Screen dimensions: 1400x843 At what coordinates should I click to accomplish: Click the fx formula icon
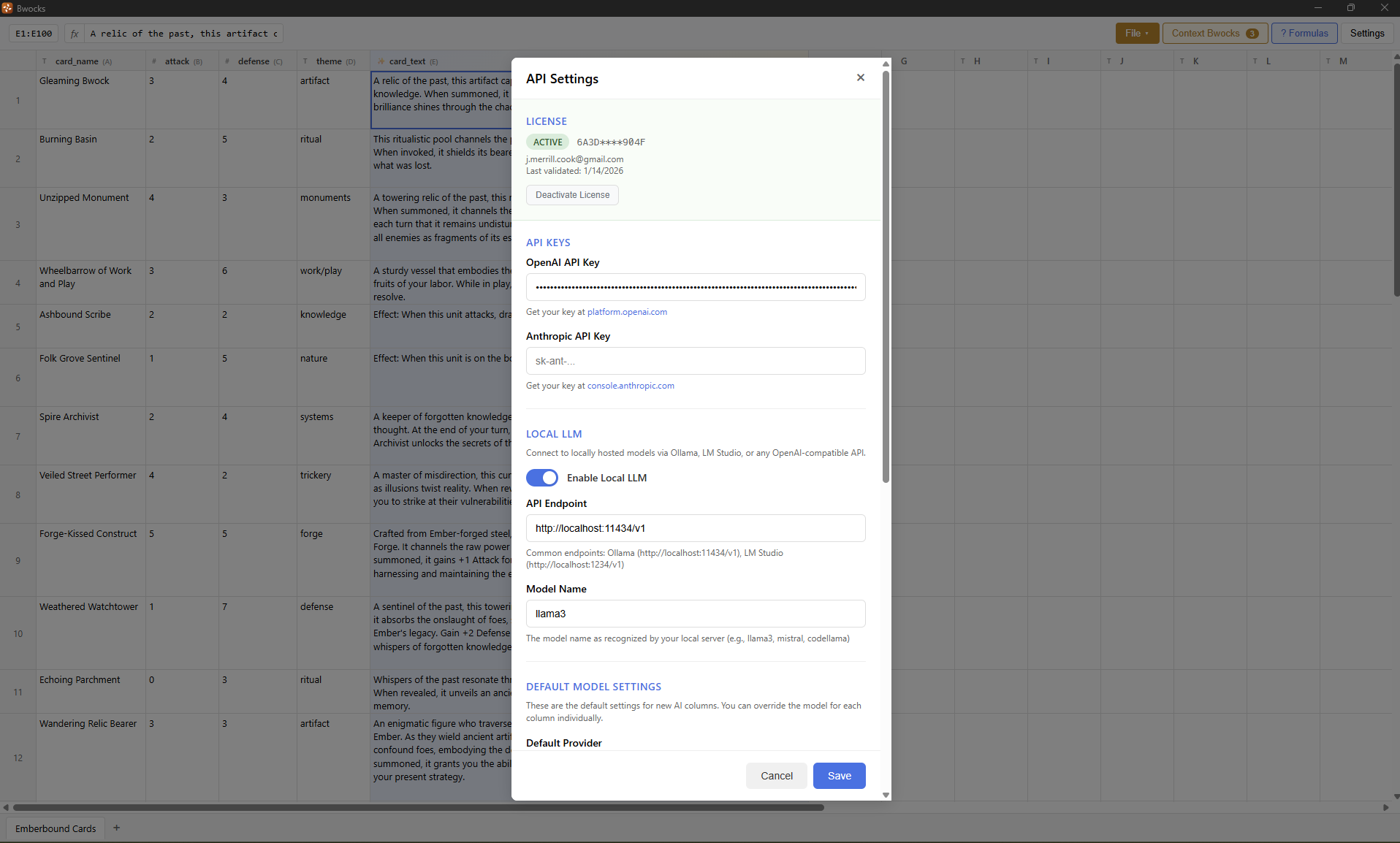(x=75, y=34)
